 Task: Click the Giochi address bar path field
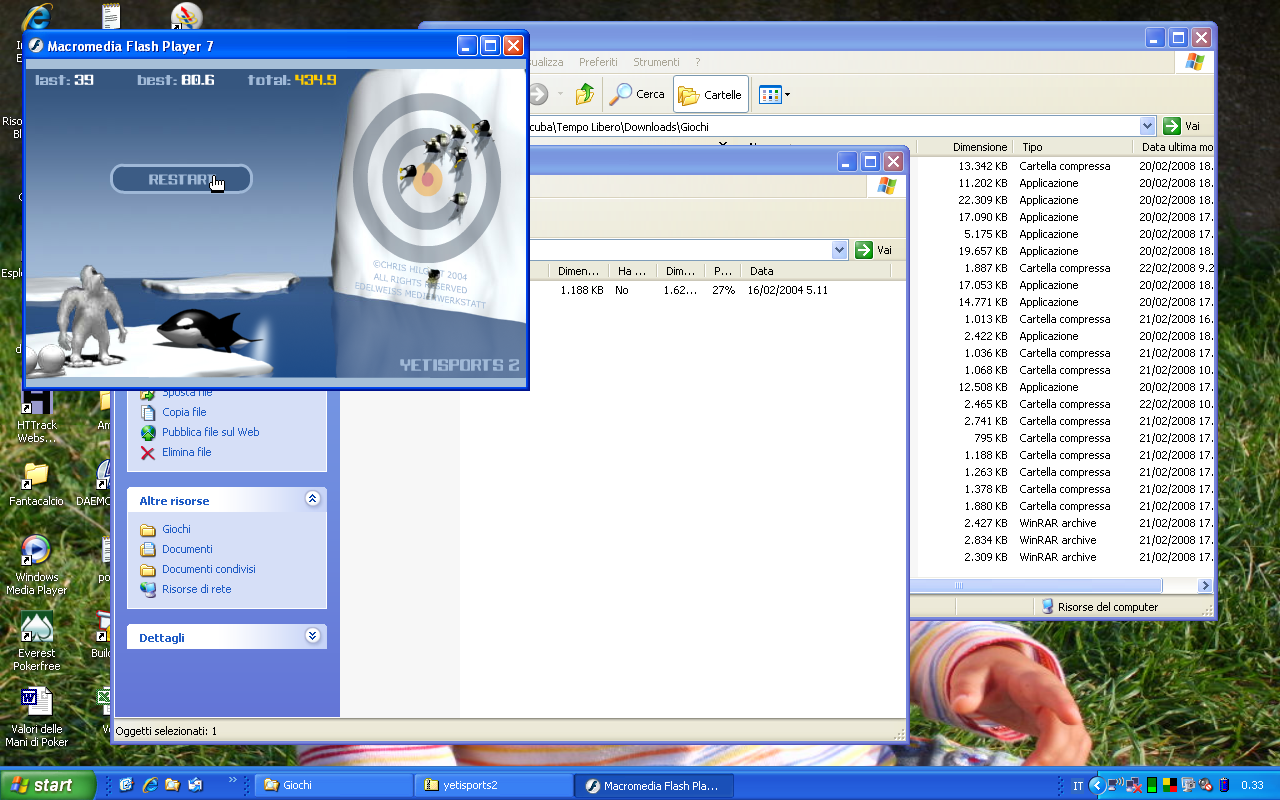point(835,126)
